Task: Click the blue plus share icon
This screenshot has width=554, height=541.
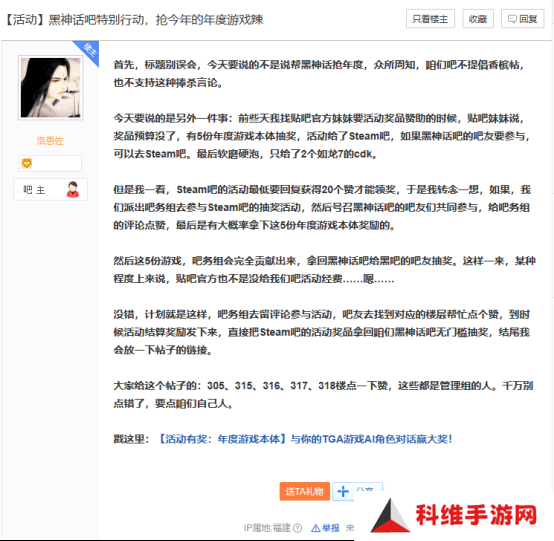Action: [x=343, y=492]
